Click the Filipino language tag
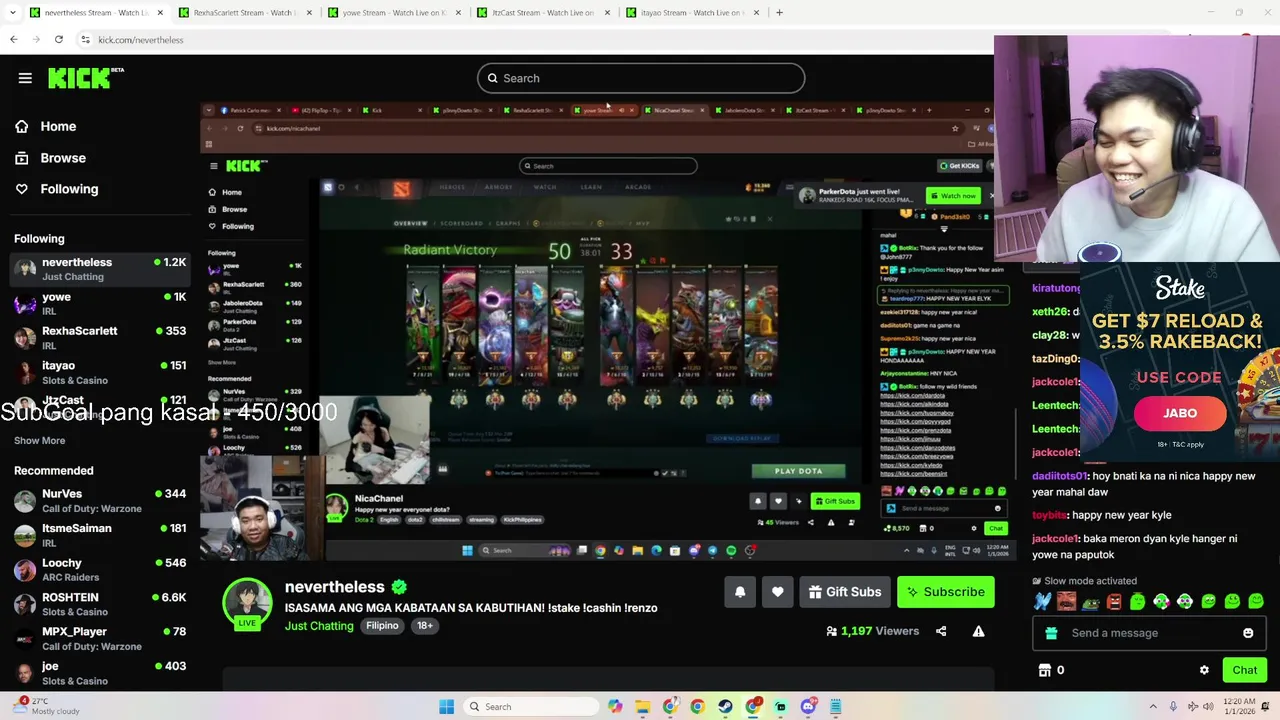1280x720 pixels. pos(382,626)
